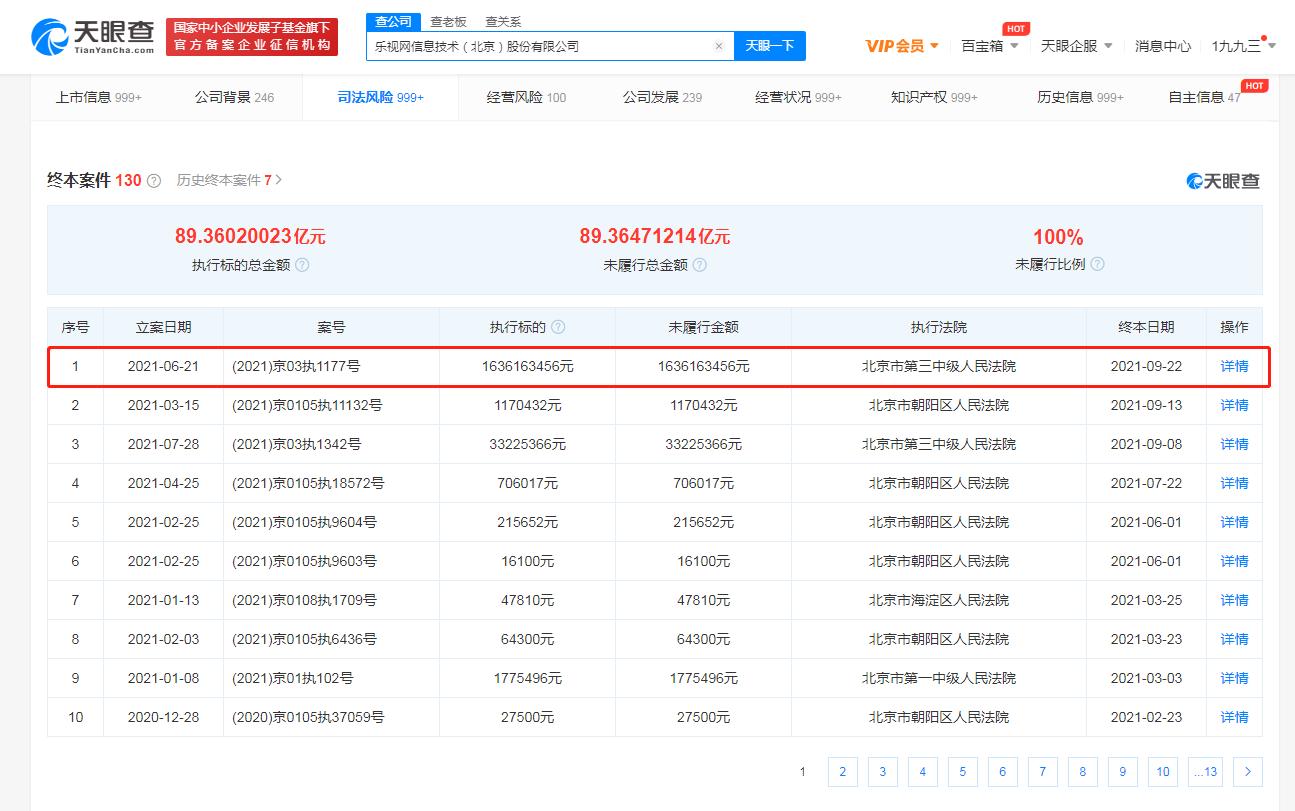Image resolution: width=1295 pixels, height=811 pixels.
Task: View 详情 for case (2021)京0105执9604号
Action: (1234, 522)
